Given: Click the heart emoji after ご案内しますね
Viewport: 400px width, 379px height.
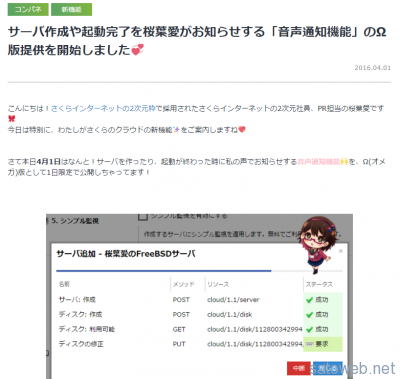Looking at the screenshot, I should point(242,129).
